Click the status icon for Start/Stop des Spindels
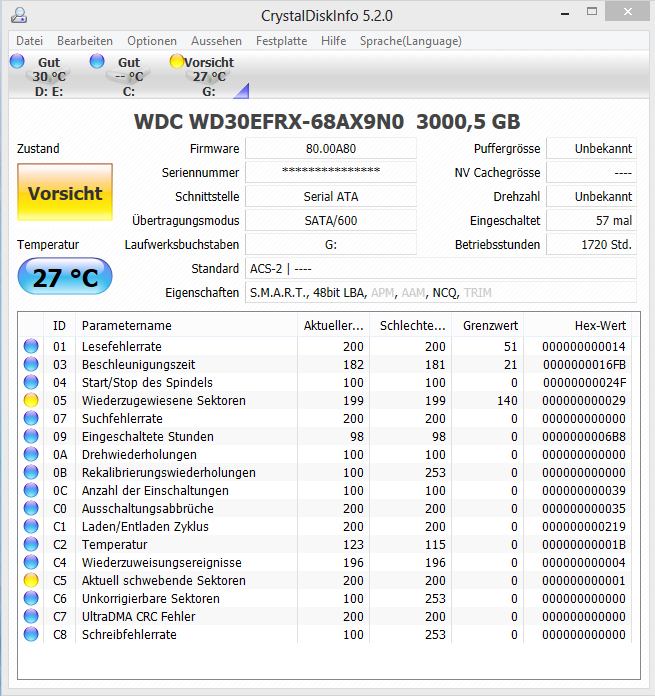 pyautogui.click(x=31, y=382)
